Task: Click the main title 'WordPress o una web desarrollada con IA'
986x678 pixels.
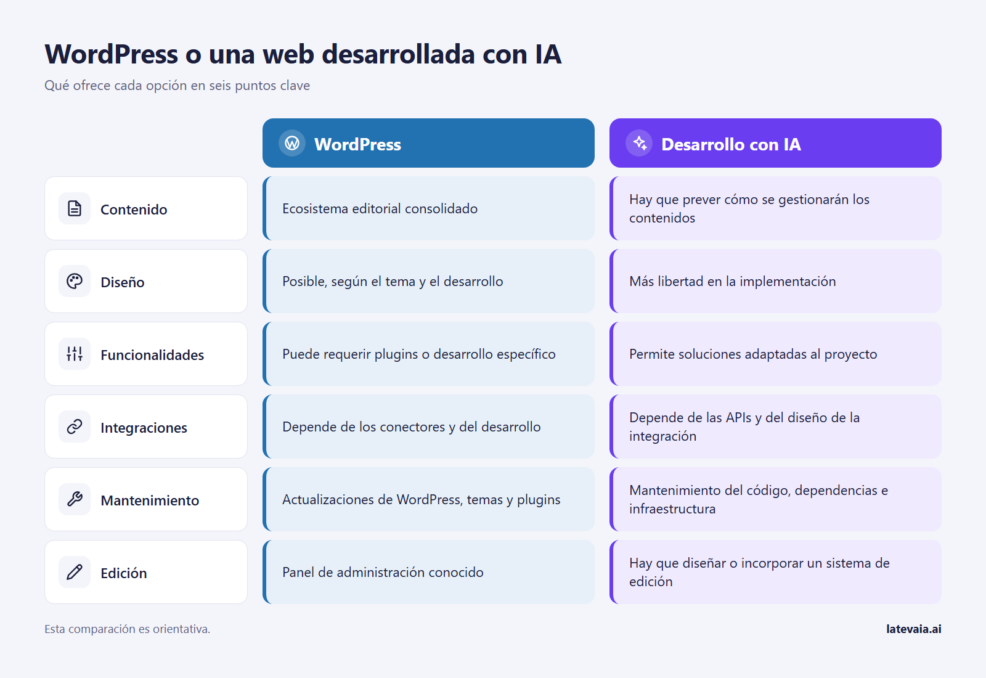Action: pyautogui.click(x=302, y=54)
